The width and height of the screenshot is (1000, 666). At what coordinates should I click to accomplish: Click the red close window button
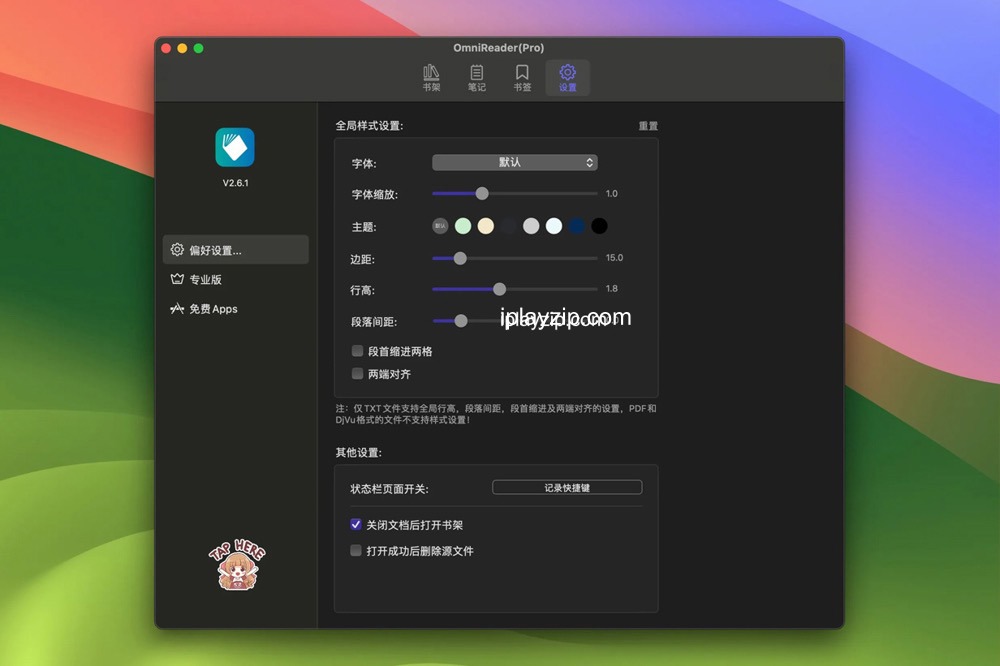pos(166,48)
